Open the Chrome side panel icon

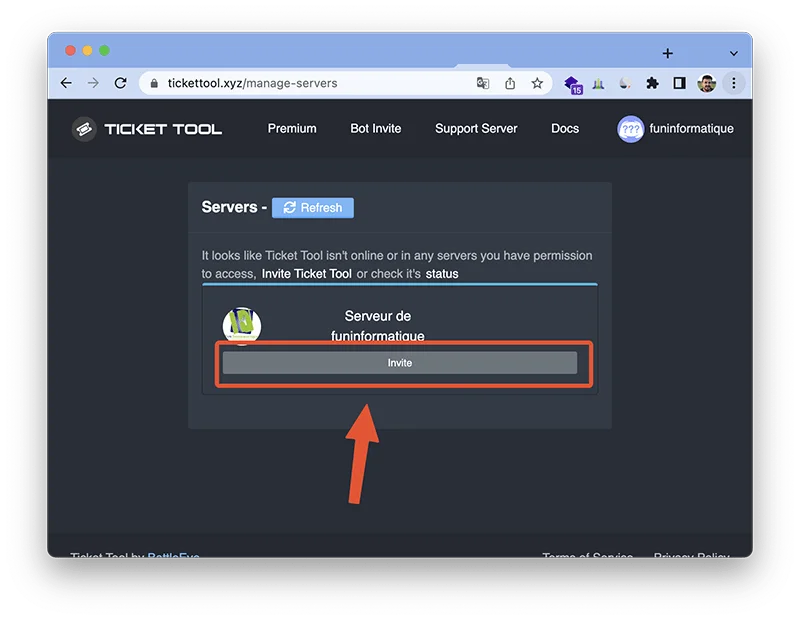pos(680,84)
